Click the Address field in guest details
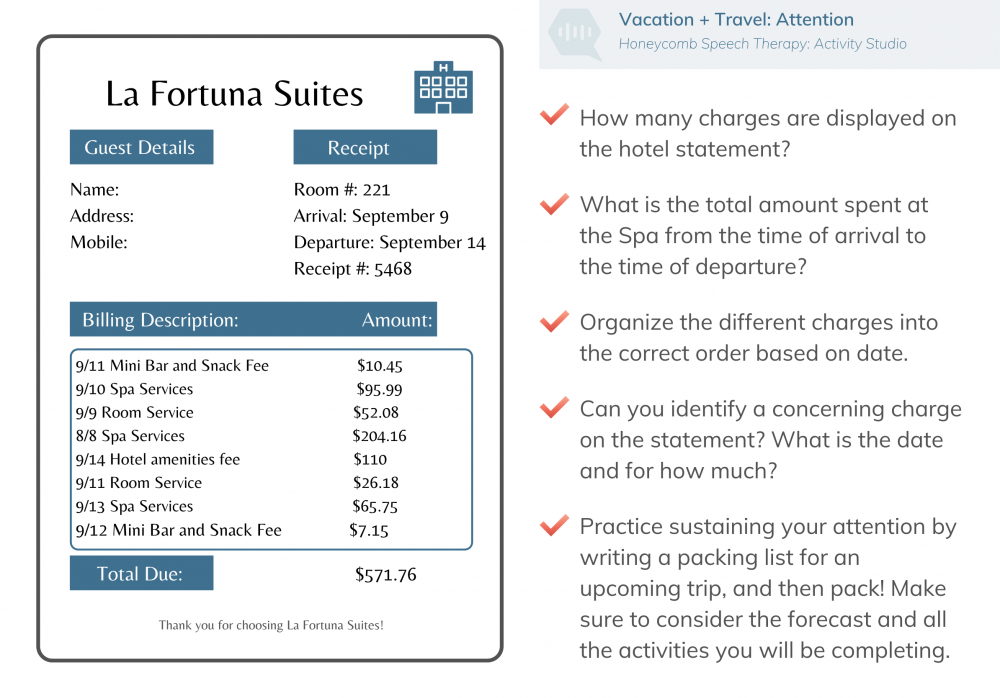1000x698 pixels. coord(102,216)
